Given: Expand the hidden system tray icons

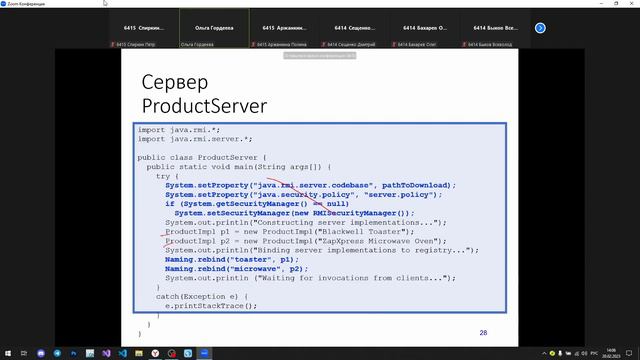Looking at the screenshot, I should 544,353.
